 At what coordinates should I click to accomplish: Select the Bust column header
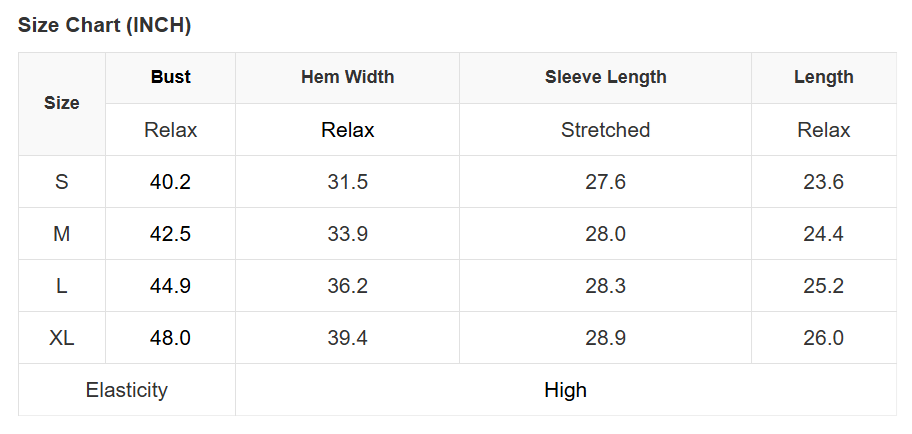[x=171, y=77]
